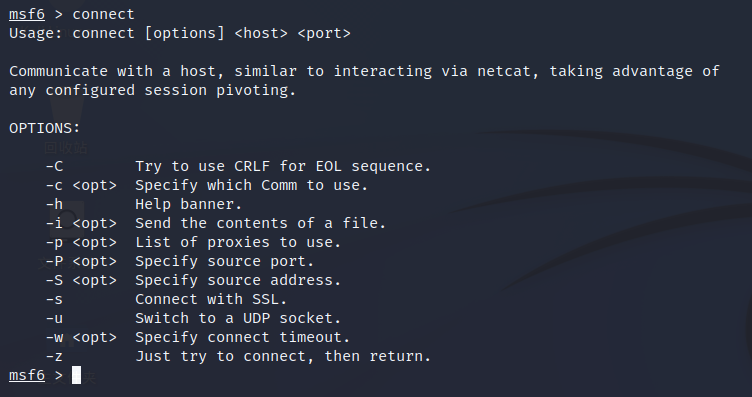Click the OPTIONS: heading text
Image resolution: width=752 pixels, height=397 pixels.
(x=45, y=128)
